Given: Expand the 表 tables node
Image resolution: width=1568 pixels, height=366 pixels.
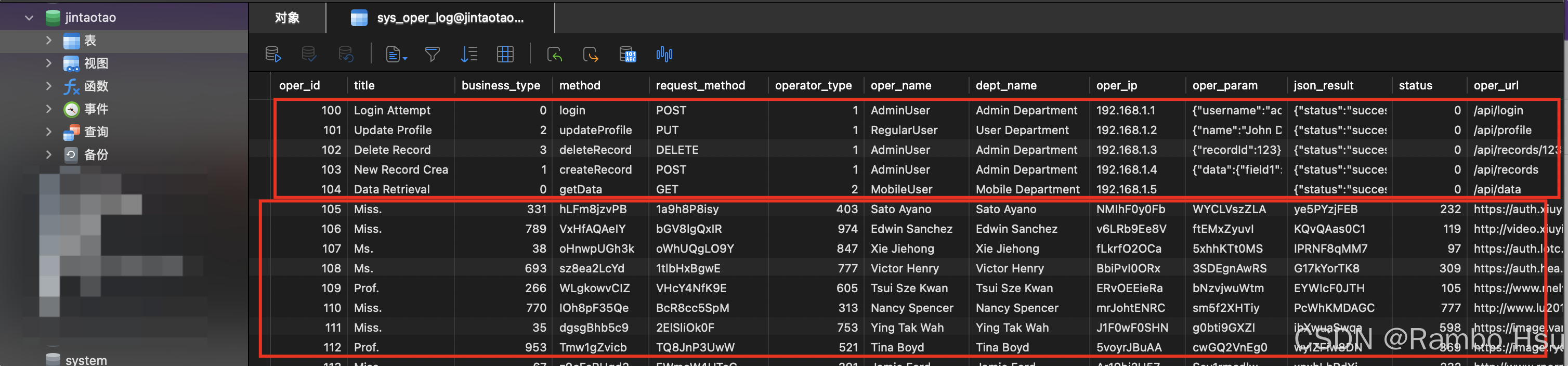Looking at the screenshot, I should (x=49, y=40).
